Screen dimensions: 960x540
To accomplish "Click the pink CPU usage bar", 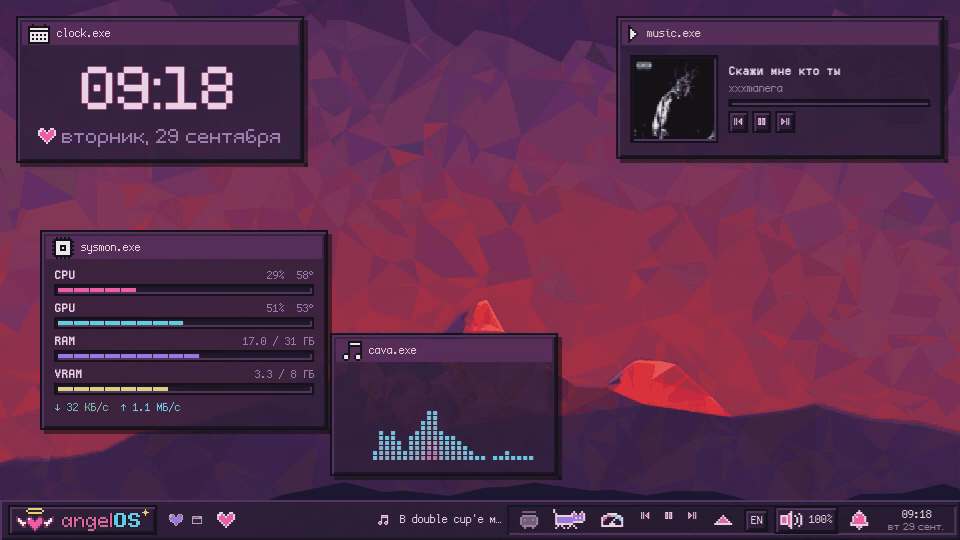I will [x=184, y=290].
